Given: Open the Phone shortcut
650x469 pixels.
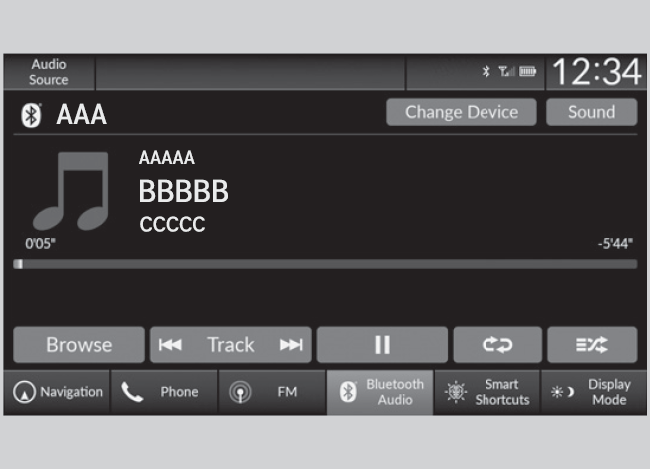Looking at the screenshot, I should point(164,392).
